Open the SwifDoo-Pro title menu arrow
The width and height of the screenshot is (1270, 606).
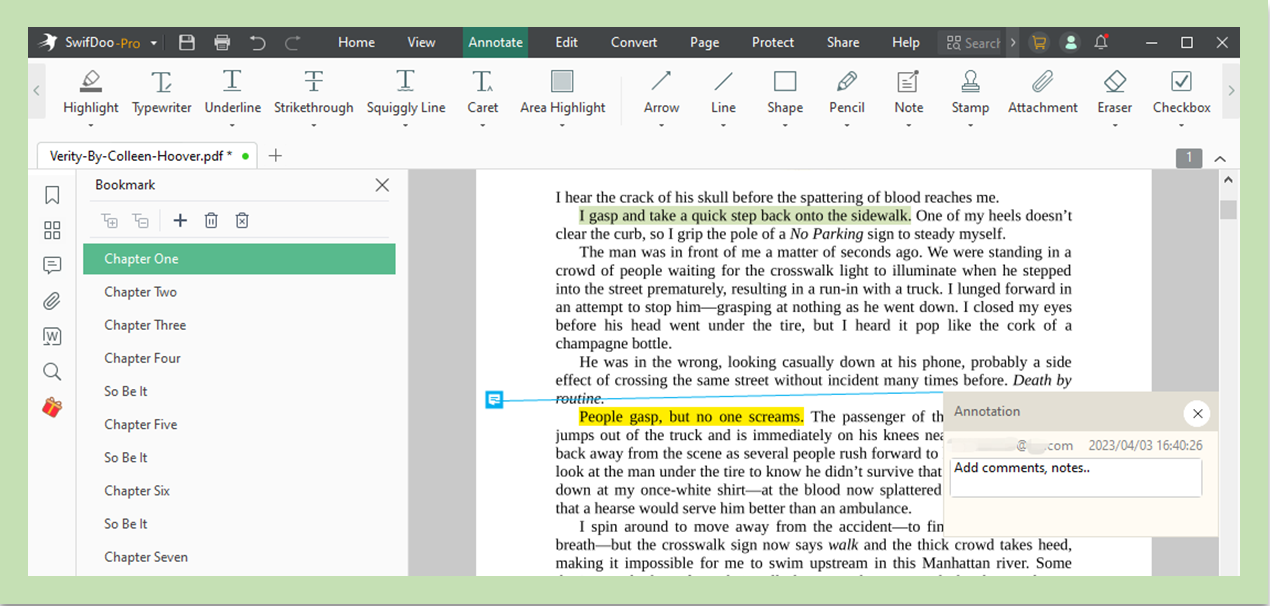[153, 43]
